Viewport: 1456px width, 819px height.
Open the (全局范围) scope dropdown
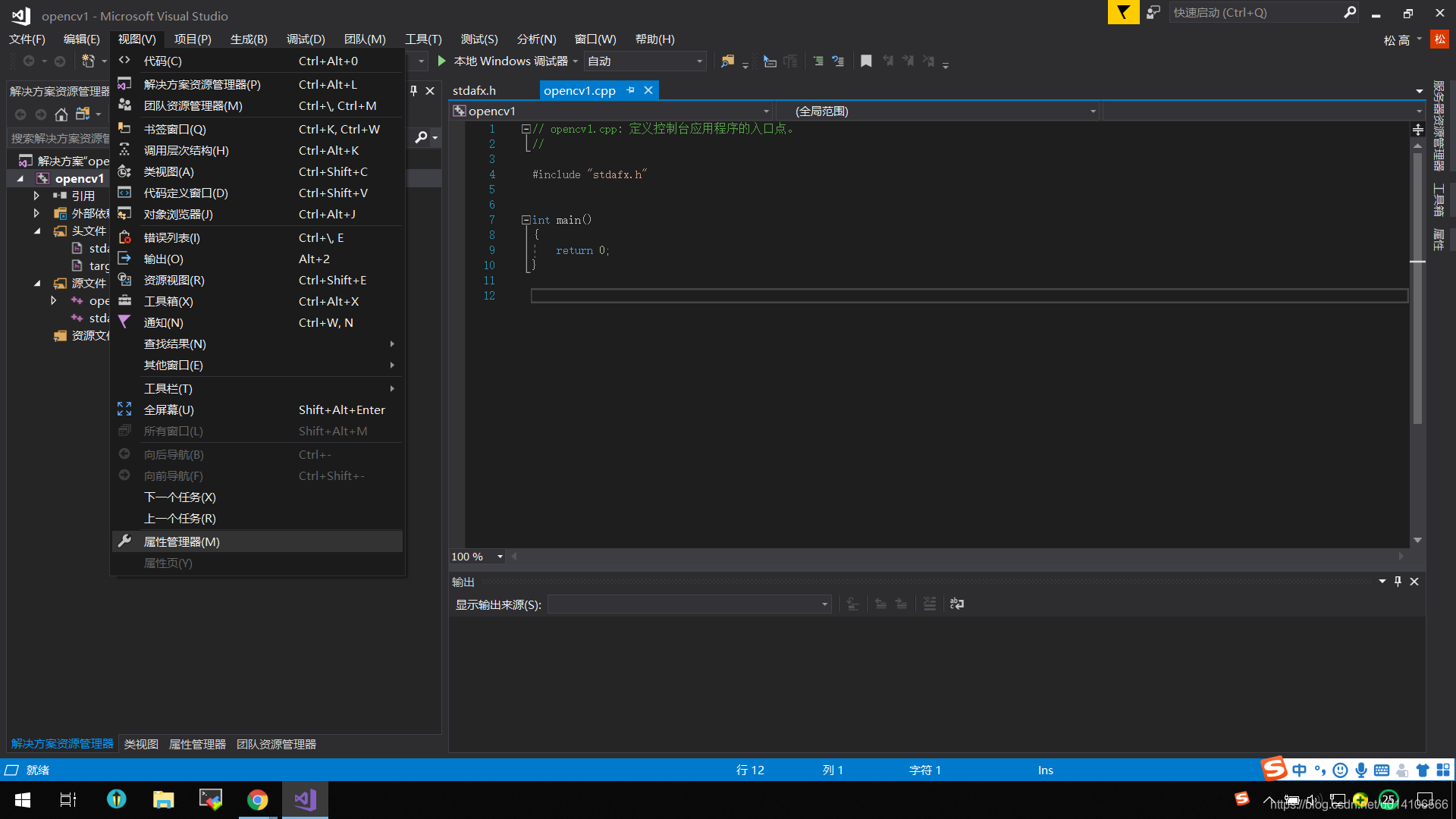[x=1093, y=111]
